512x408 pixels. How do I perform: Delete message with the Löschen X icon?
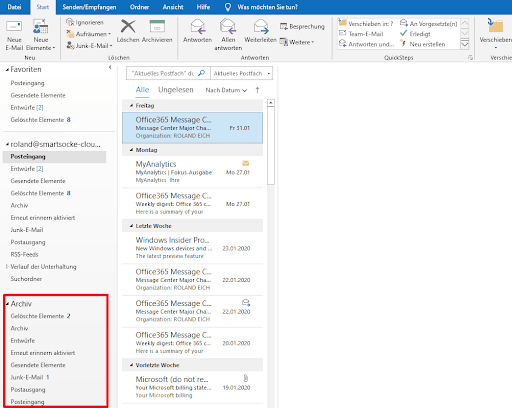click(x=128, y=31)
